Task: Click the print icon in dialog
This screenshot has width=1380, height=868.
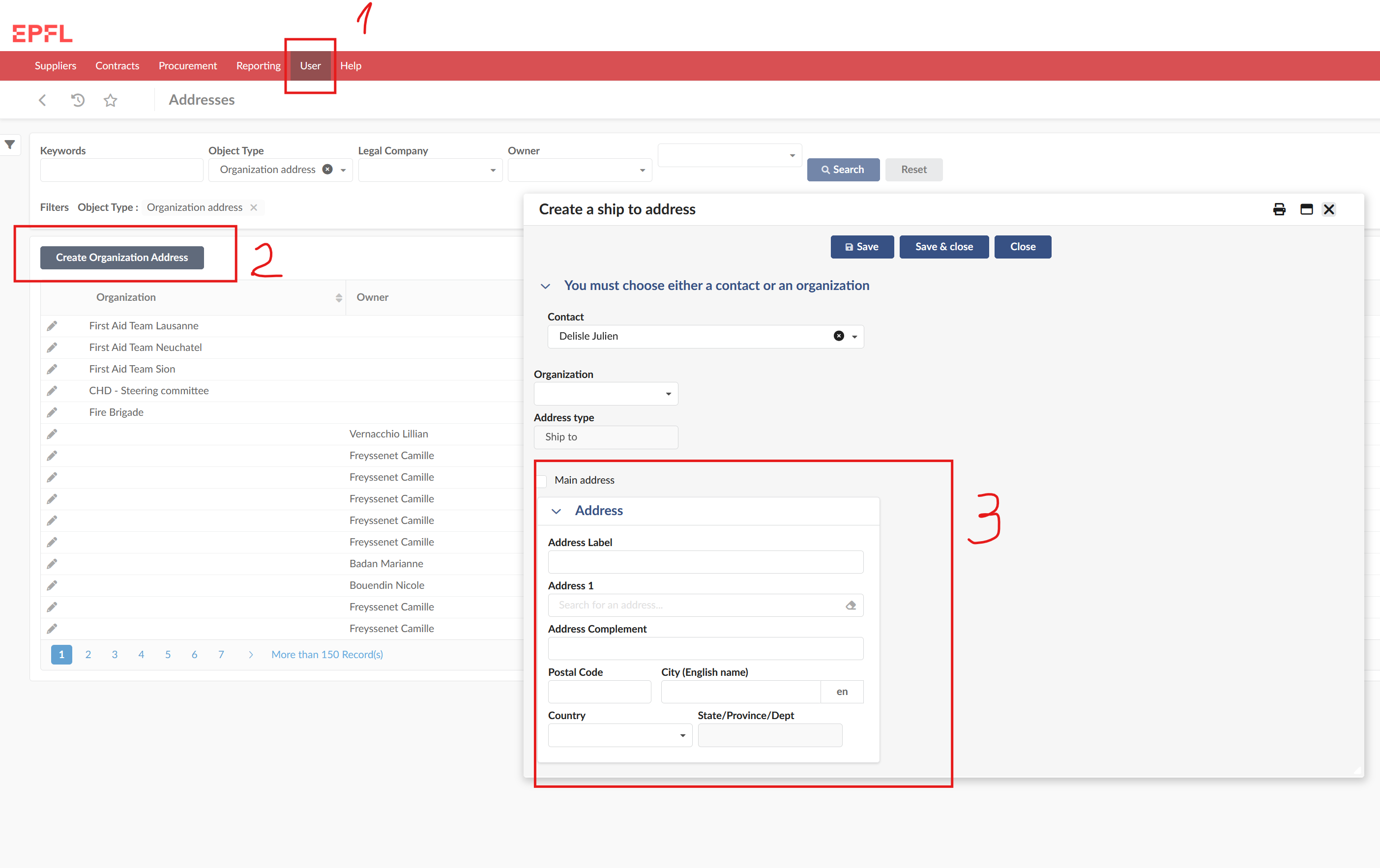Action: [x=1279, y=209]
